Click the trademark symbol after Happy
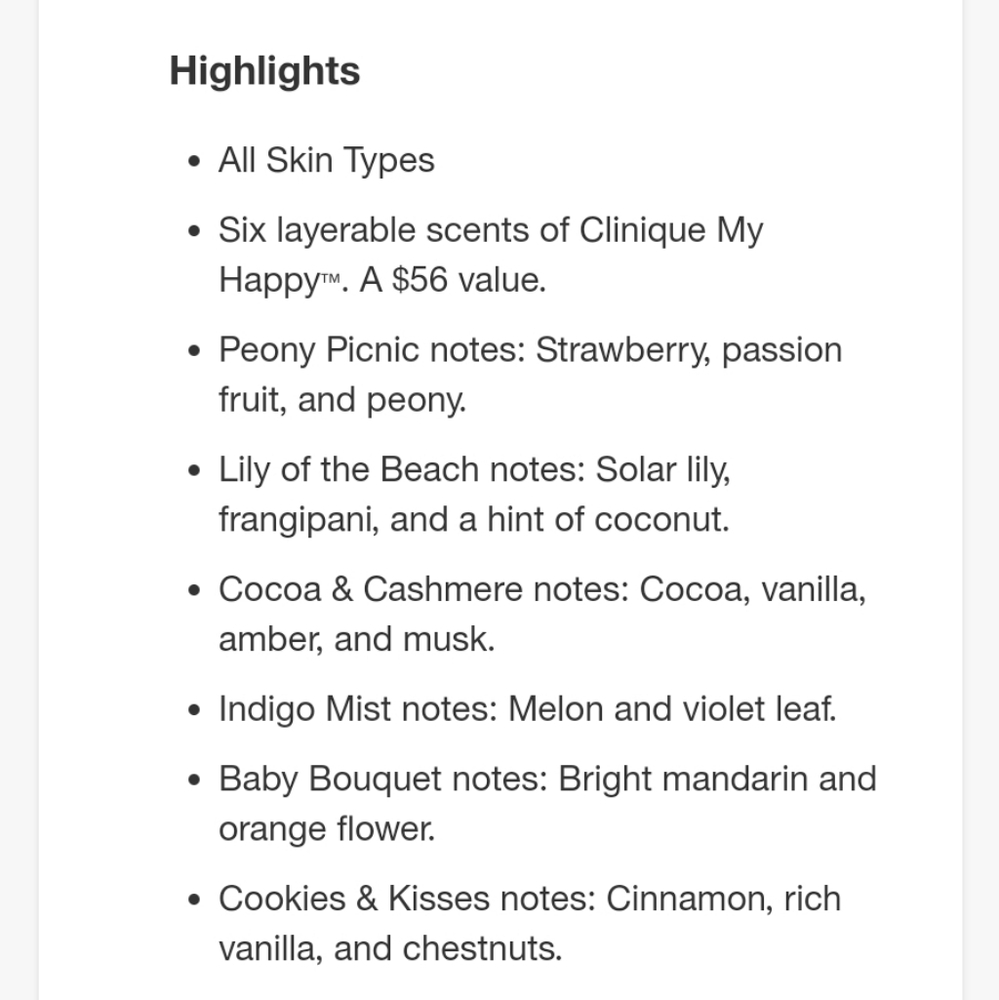This screenshot has height=1000, width=999. coord(330,279)
